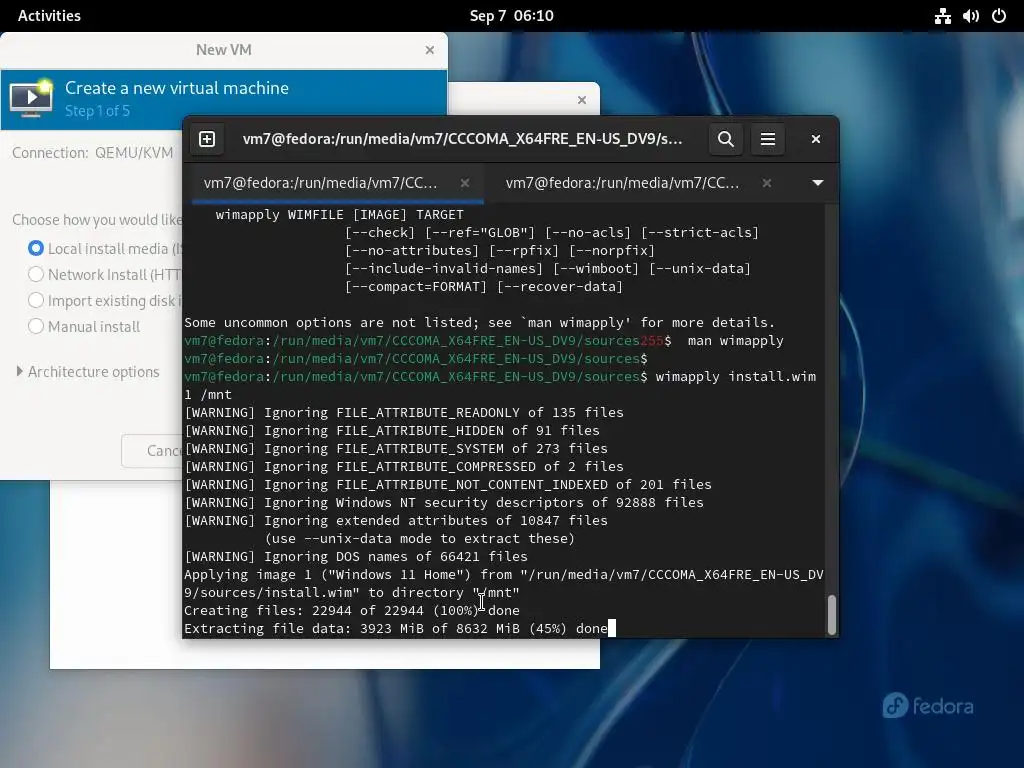Click the 'Step 1 of 5' label
The image size is (1024, 768).
pyautogui.click(x=97, y=111)
